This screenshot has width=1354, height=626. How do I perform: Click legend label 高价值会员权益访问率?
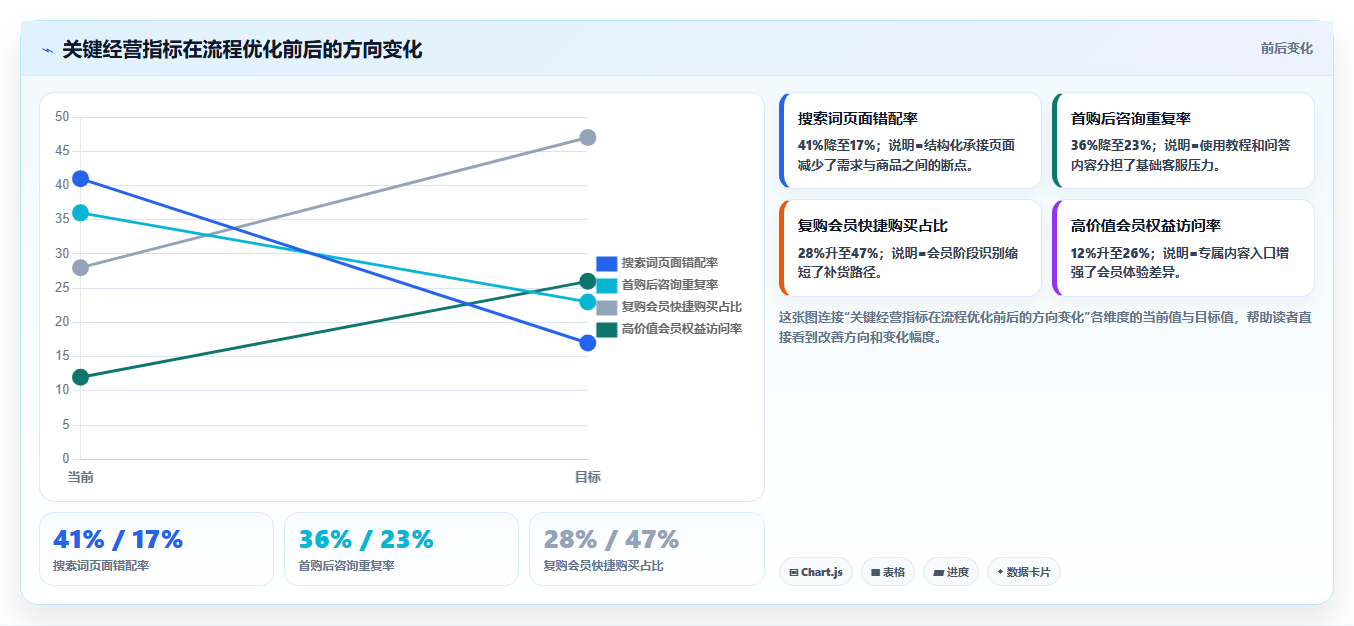click(x=682, y=329)
